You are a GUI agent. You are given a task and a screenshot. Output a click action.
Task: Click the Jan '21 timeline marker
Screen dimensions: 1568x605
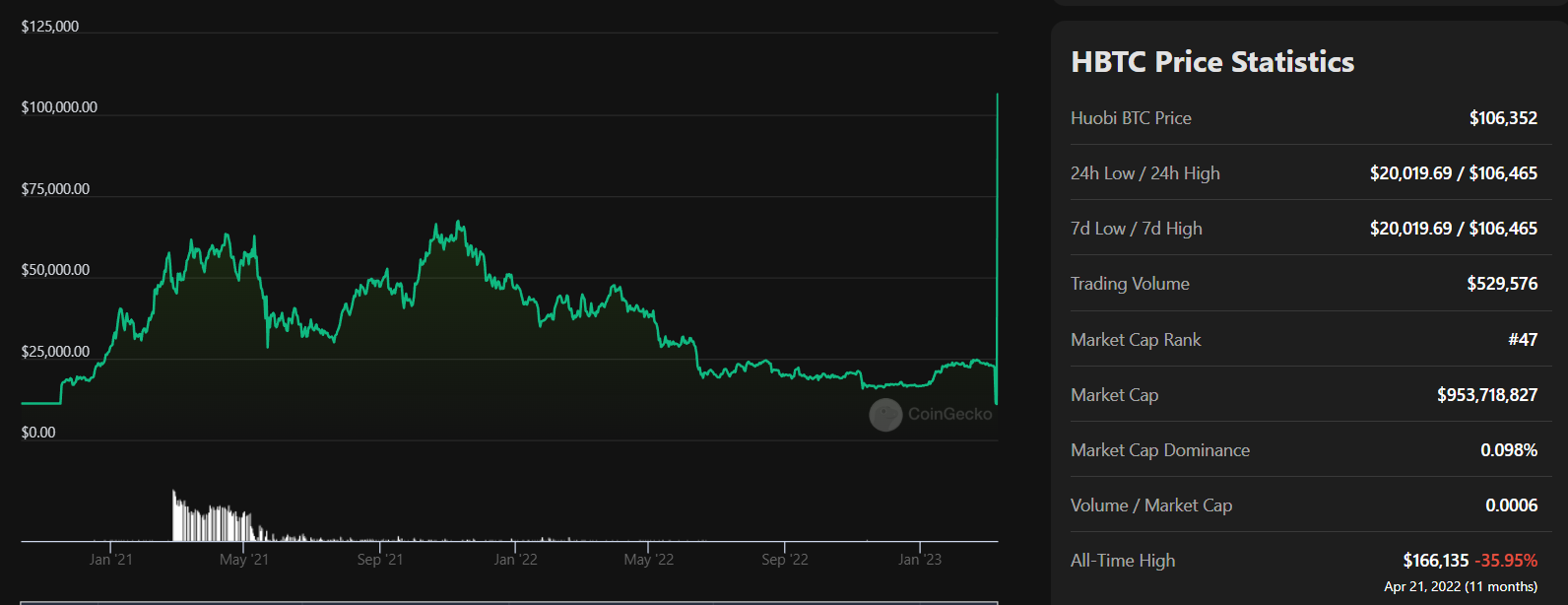pos(110,560)
